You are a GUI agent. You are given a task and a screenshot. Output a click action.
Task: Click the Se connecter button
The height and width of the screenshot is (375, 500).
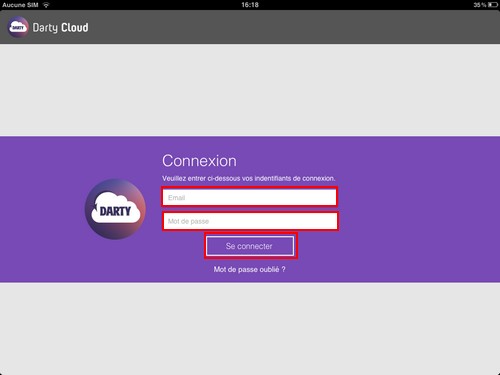click(250, 246)
